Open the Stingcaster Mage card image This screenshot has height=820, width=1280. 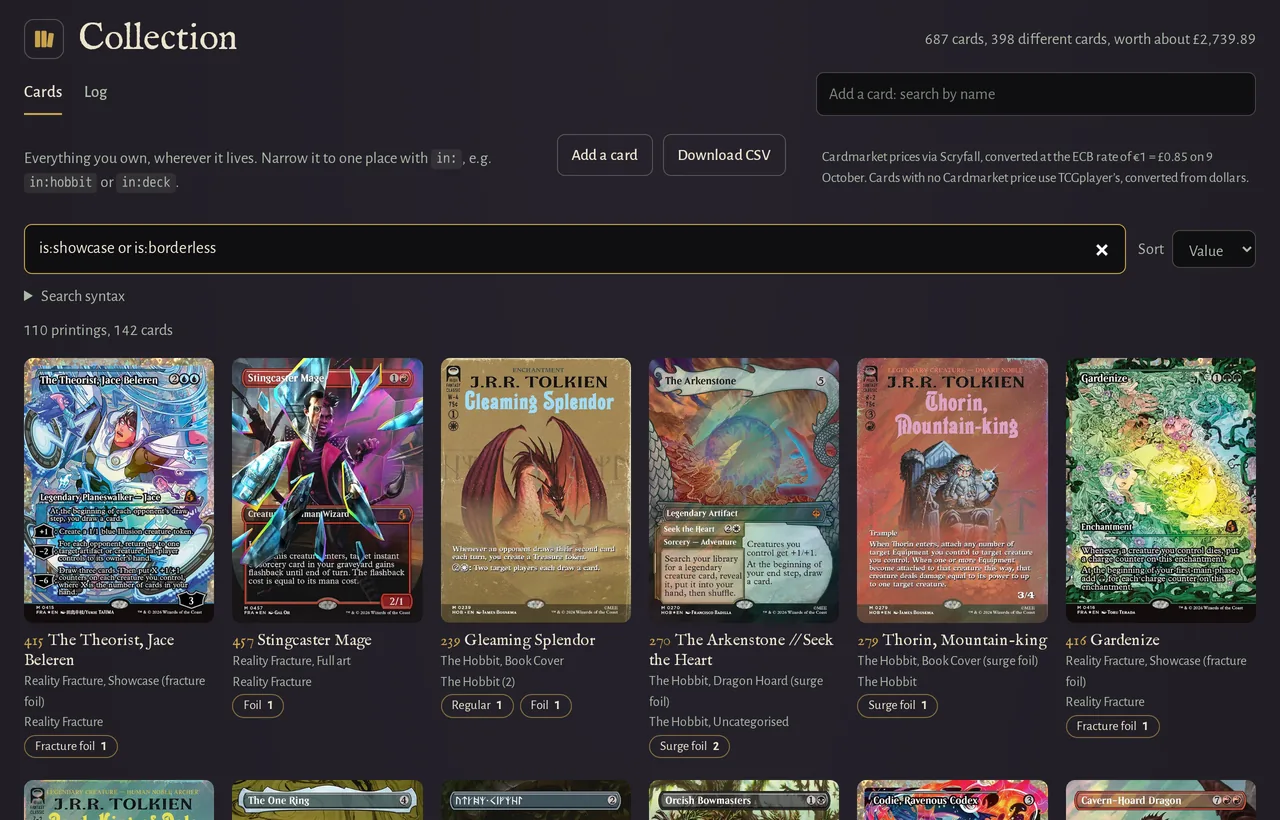pos(327,490)
